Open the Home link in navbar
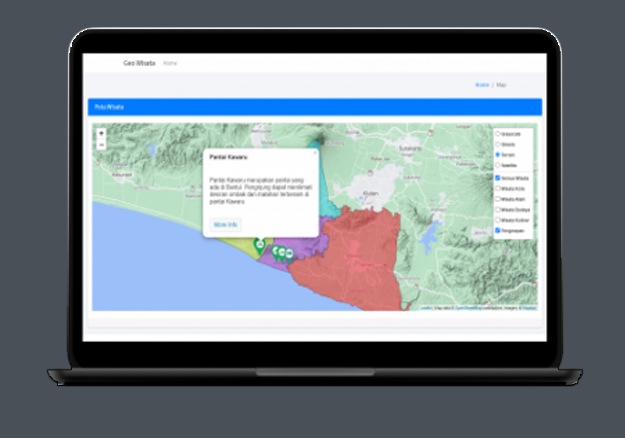This screenshot has height=438, width=625. [170, 63]
